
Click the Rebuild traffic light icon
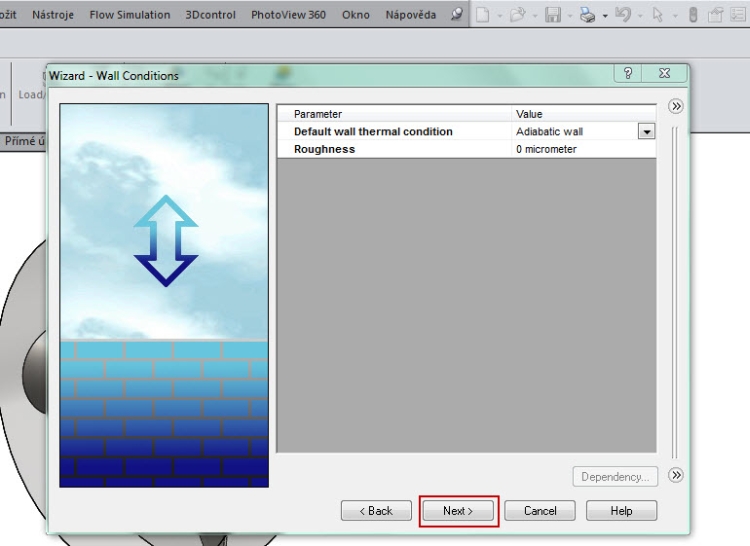pyautogui.click(x=693, y=15)
